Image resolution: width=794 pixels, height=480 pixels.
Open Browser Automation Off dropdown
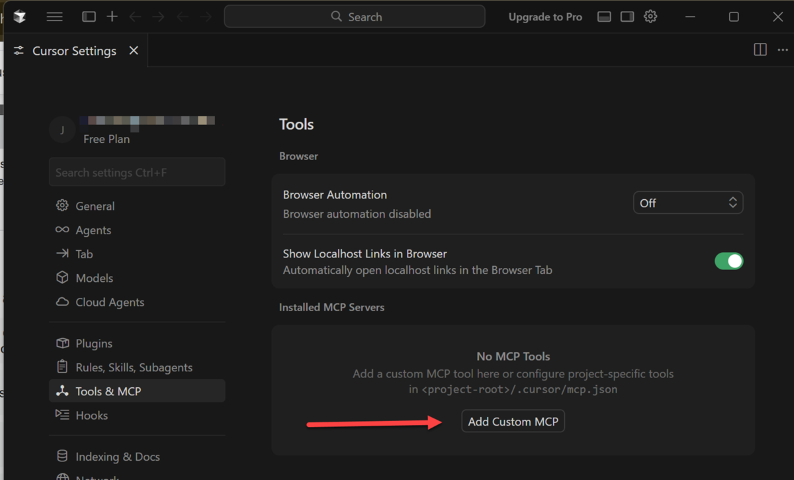point(688,203)
